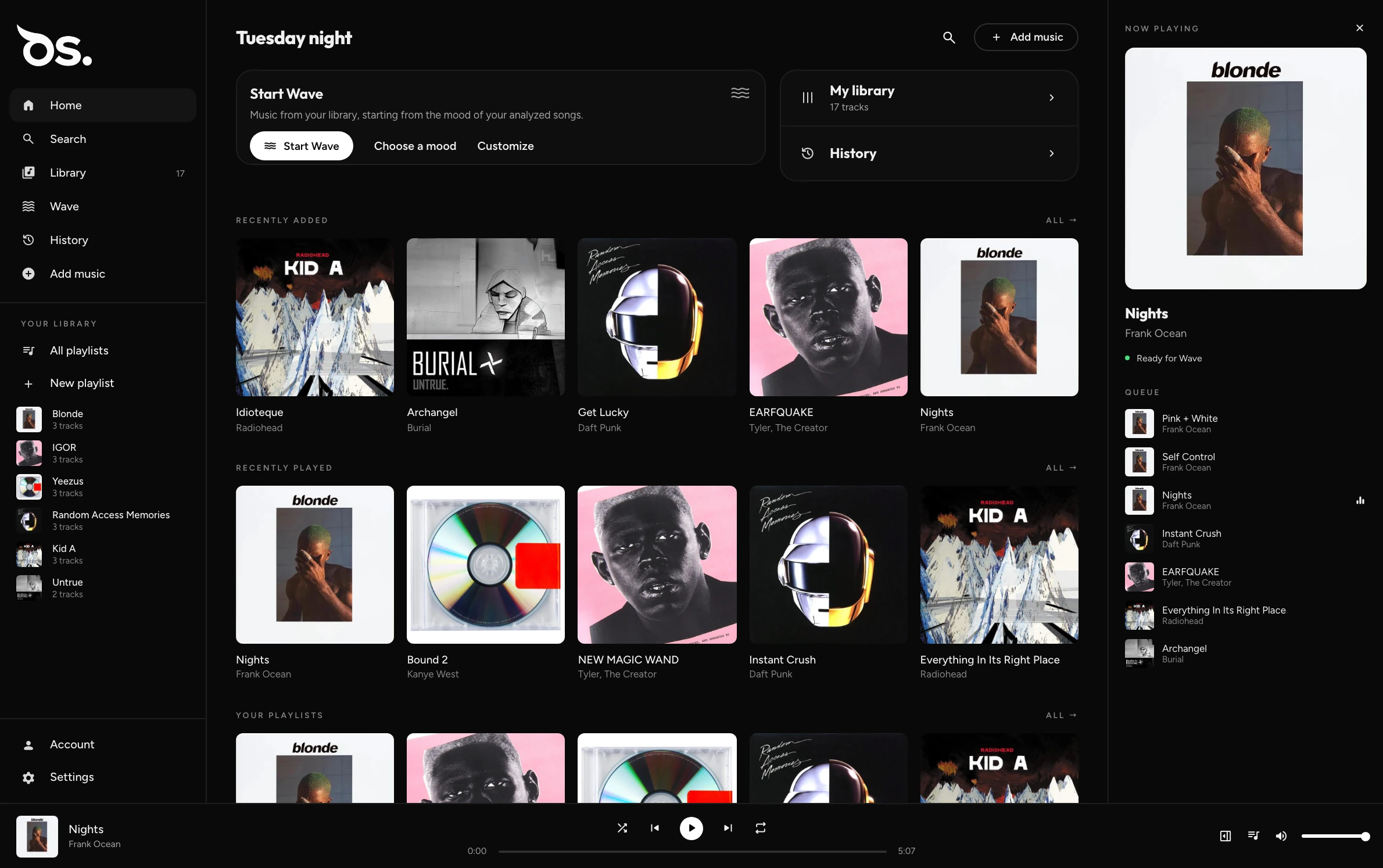Screen dimensions: 1383x868
Task: Click the Add music button in header
Action: click(x=1026, y=37)
